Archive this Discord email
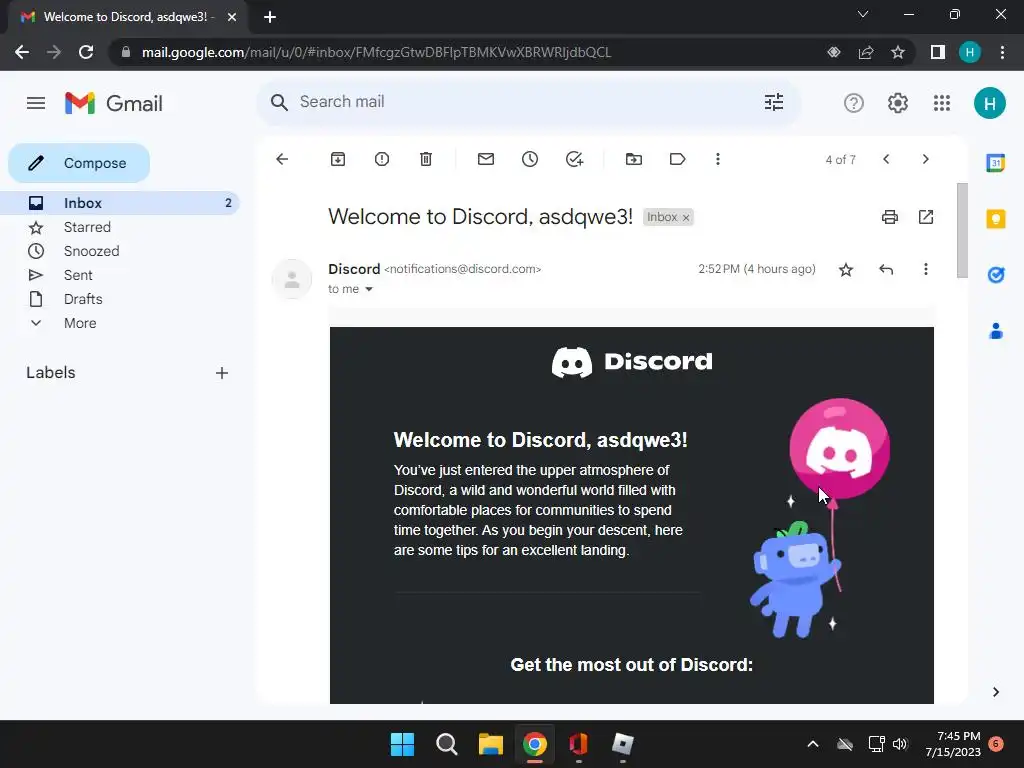Screen dimensions: 1024x768 [x=338, y=159]
